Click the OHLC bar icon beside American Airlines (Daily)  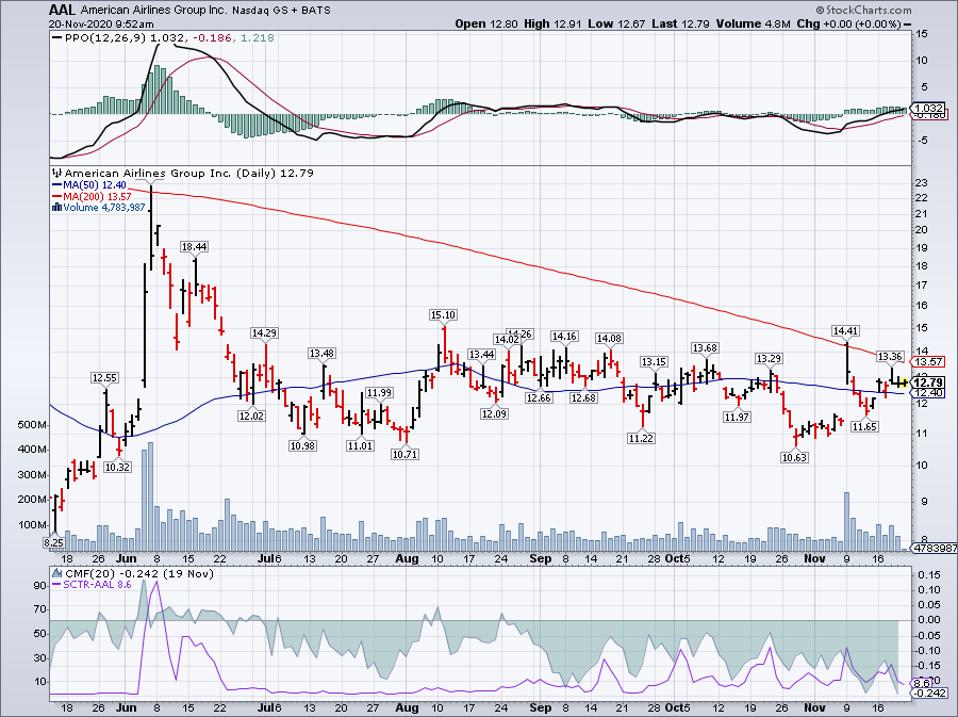57,173
